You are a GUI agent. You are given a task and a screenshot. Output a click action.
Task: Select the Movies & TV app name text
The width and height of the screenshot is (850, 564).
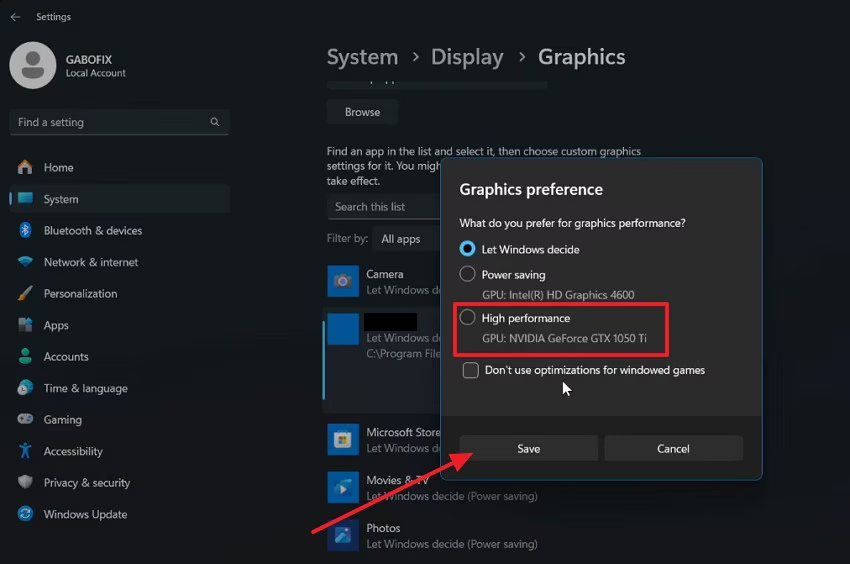[397, 480]
